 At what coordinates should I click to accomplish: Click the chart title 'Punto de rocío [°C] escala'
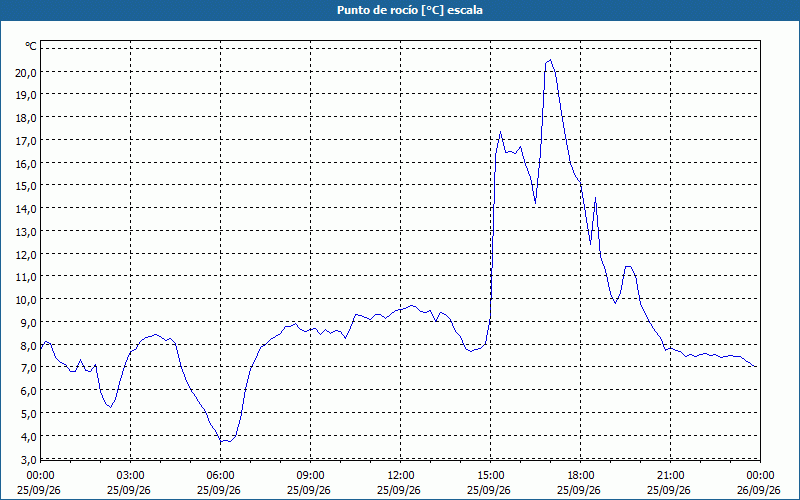coord(410,10)
